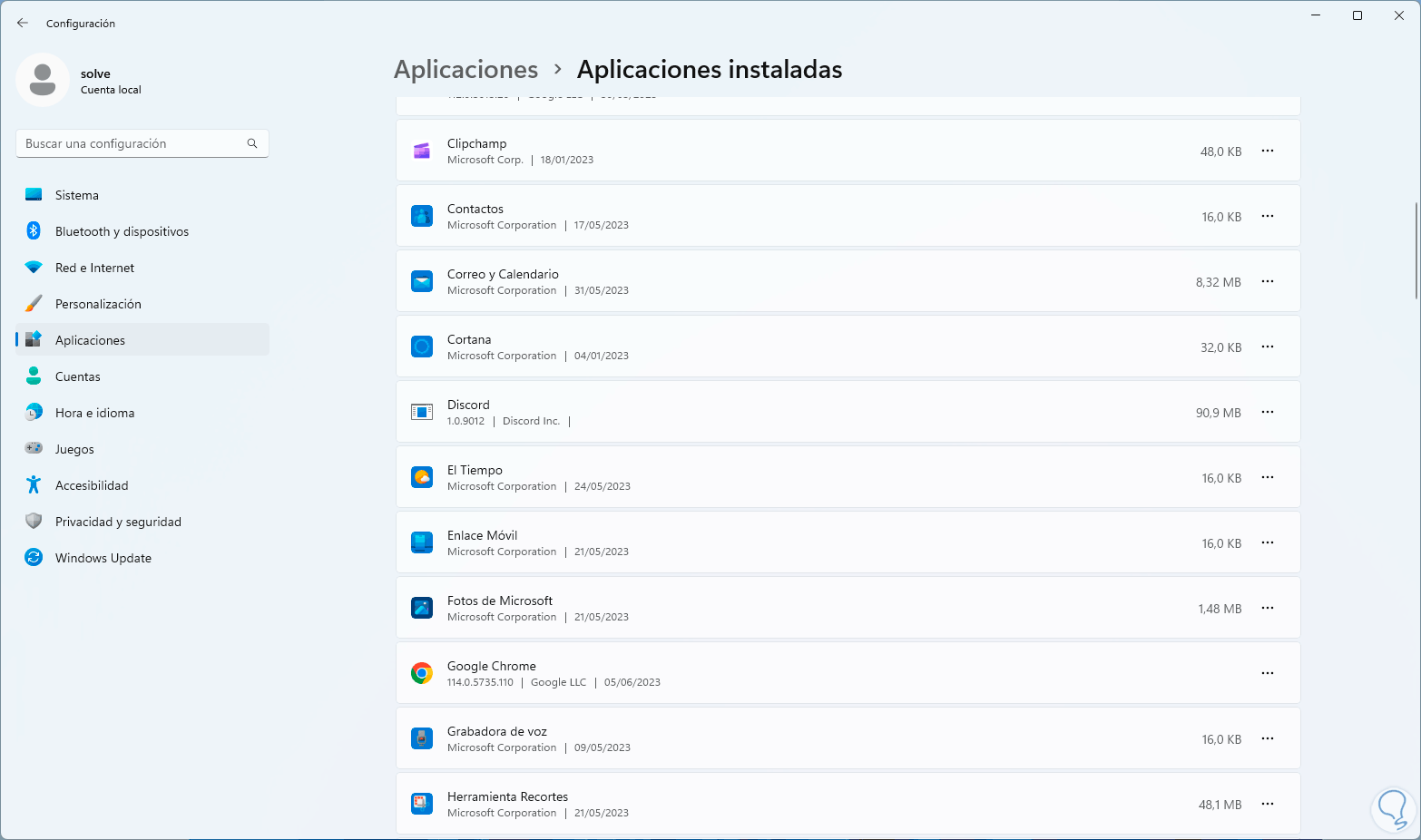1421x840 pixels.
Task: Click the back arrow in the title bar
Action: 23,23
